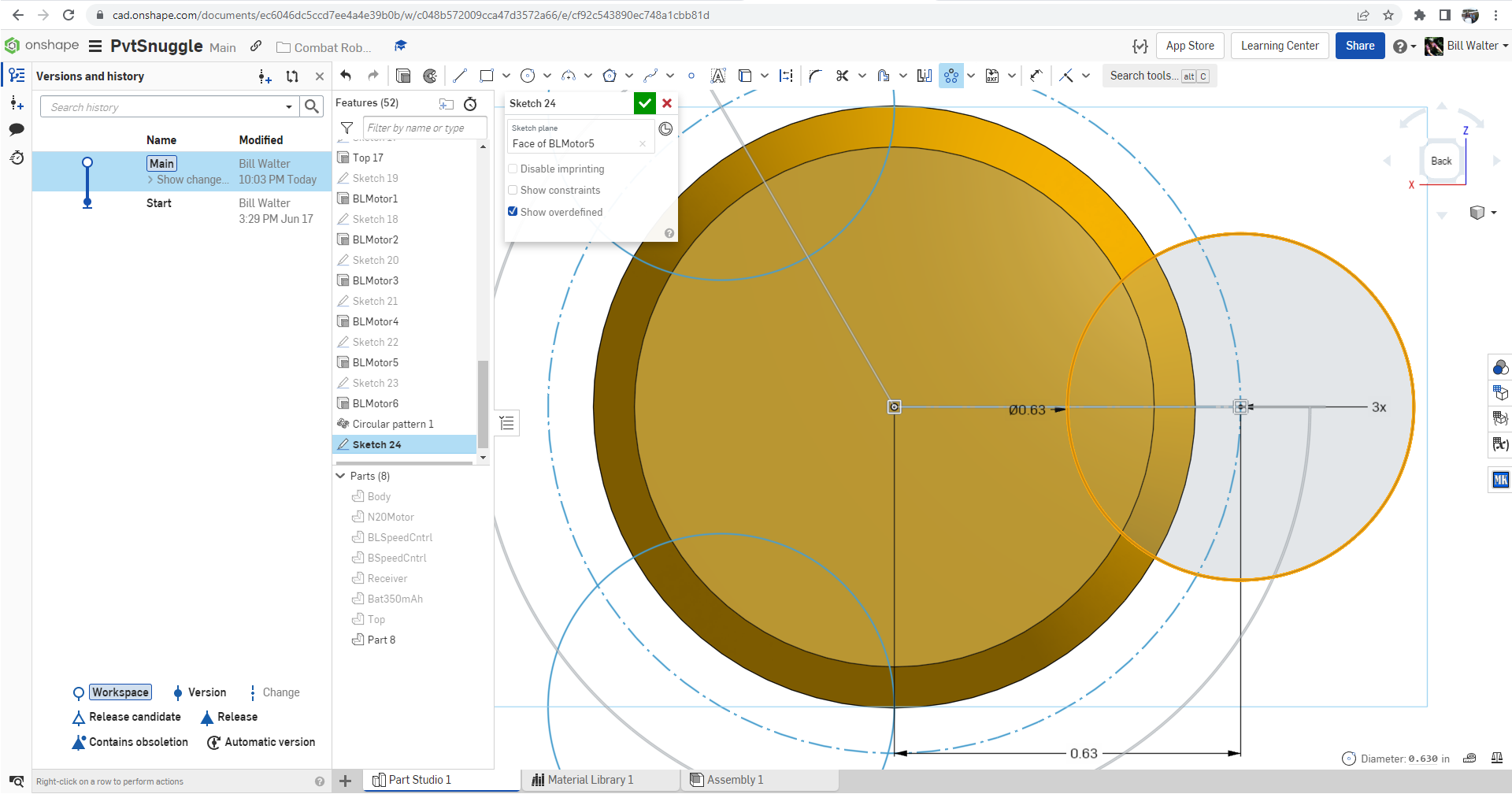The image size is (1512, 794).
Task: Click the Redo arrow in sketch toolbar
Action: (373, 76)
